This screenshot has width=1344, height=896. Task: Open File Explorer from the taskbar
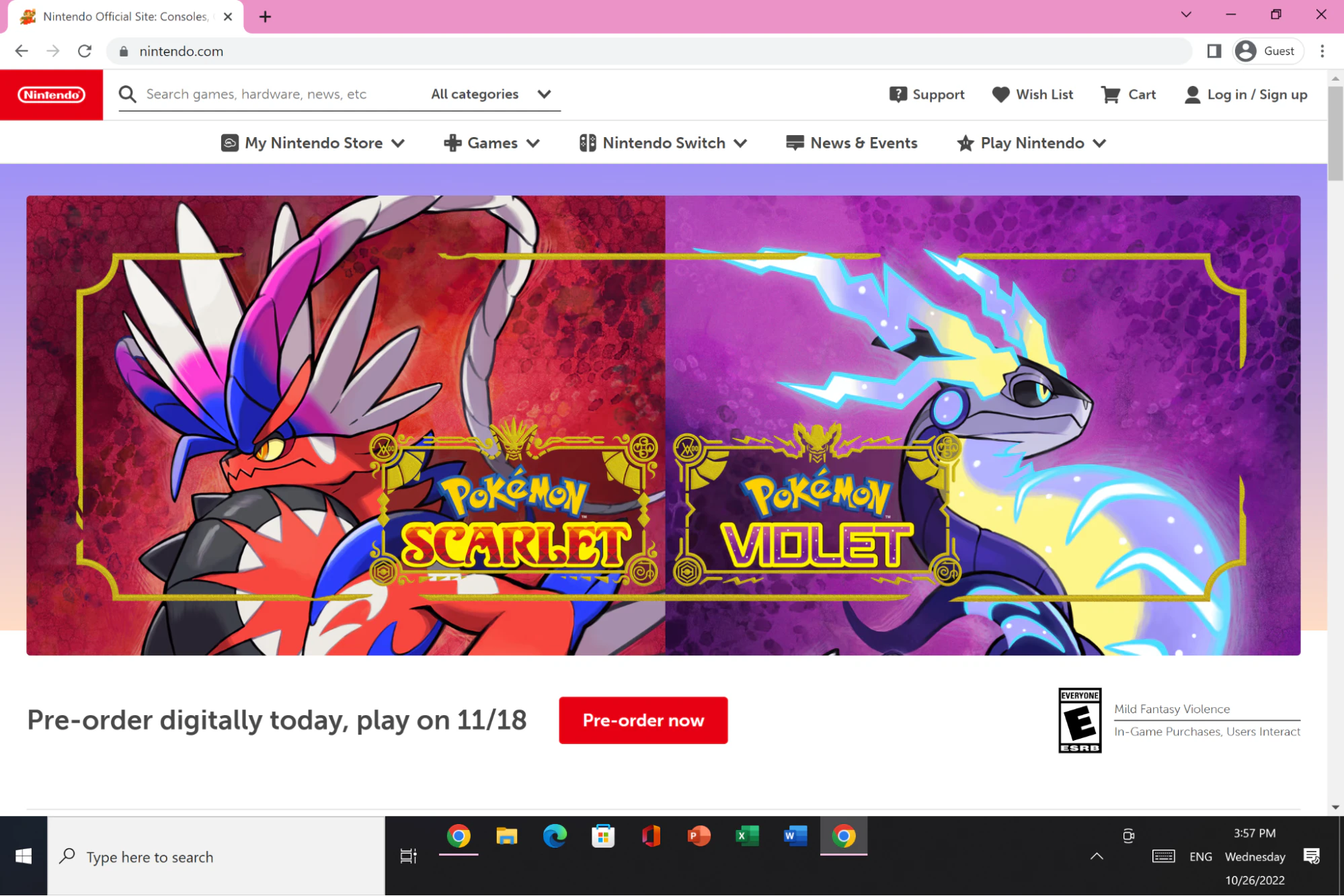tap(506, 836)
